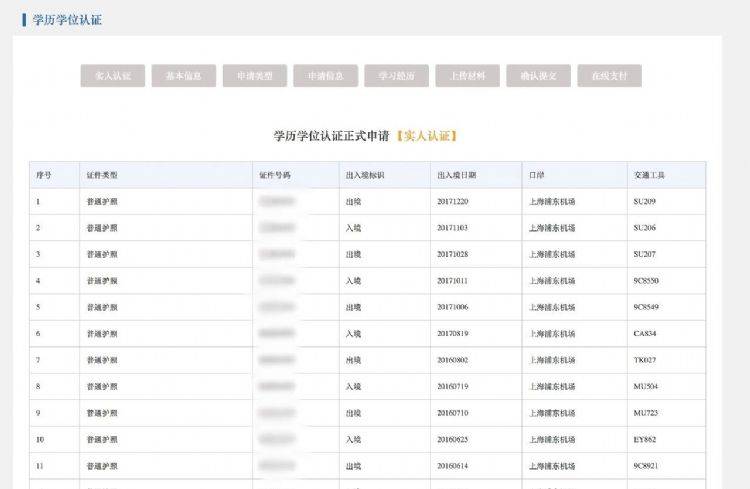Click the 确认提交 step button
This screenshot has height=489, width=750.
(538, 76)
